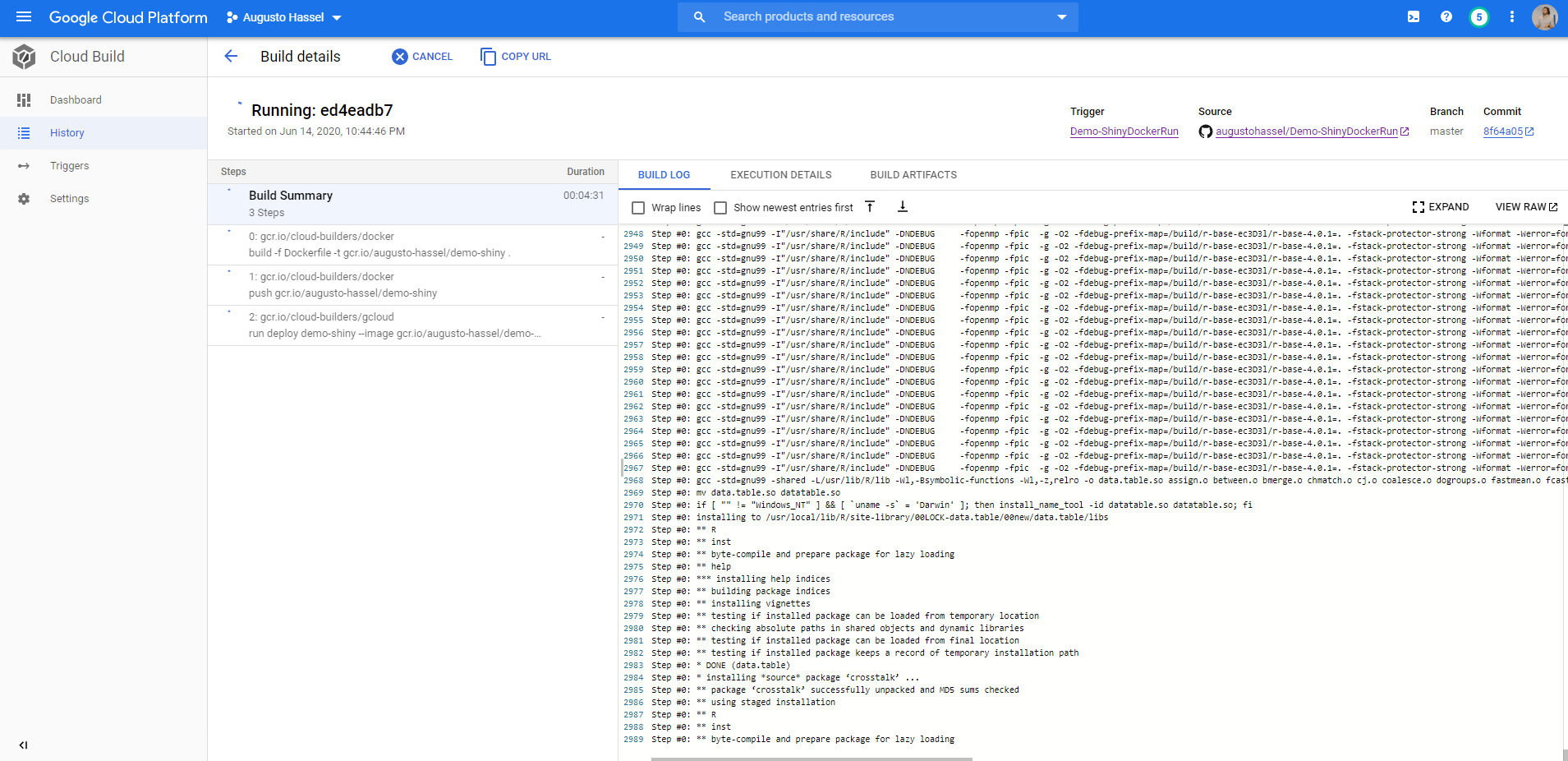This screenshot has width=1568, height=761.
Task: Click the Dashboard grid icon in sidebar
Action: [x=24, y=100]
